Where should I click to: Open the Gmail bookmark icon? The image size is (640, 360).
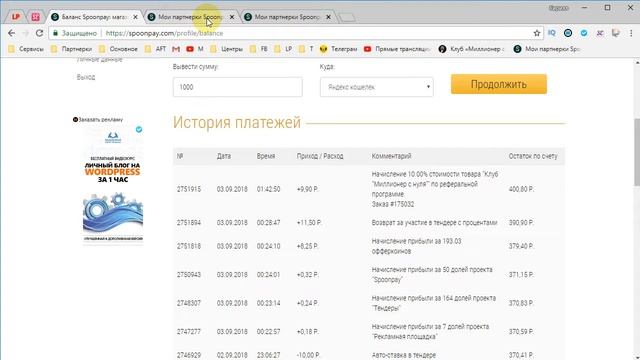[x=176, y=49]
